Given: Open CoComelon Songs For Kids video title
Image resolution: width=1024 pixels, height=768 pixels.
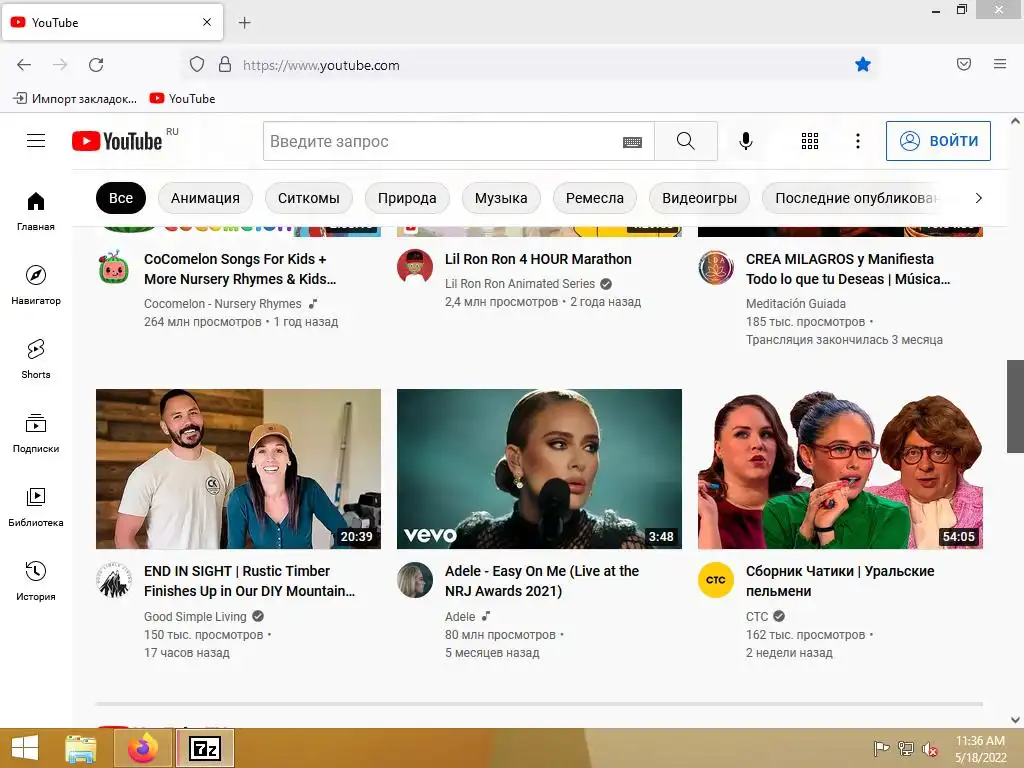Looking at the screenshot, I should pos(240,269).
